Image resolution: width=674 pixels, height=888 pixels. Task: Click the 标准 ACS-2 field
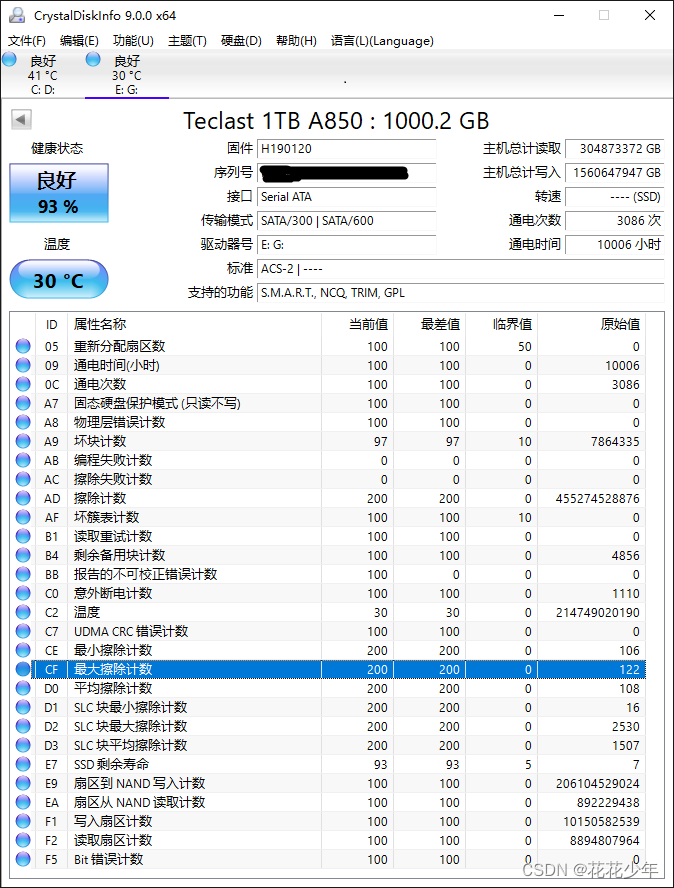click(460, 268)
